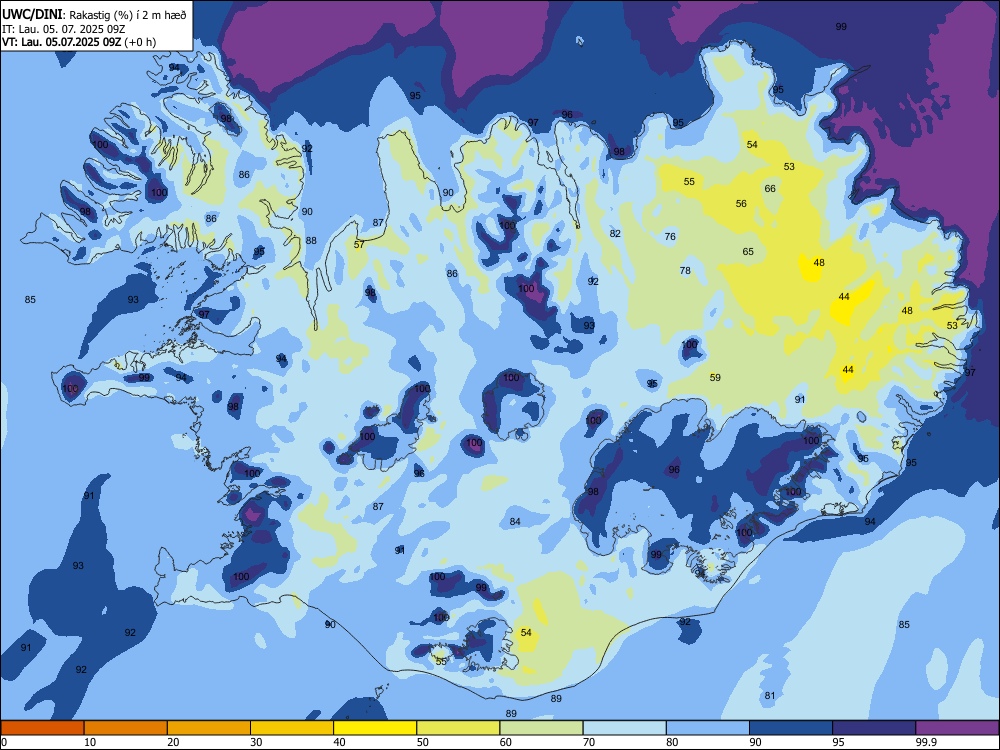Click the dark navy 95–99.9 legend swatch
This screenshot has width=1000, height=750.
point(874,728)
